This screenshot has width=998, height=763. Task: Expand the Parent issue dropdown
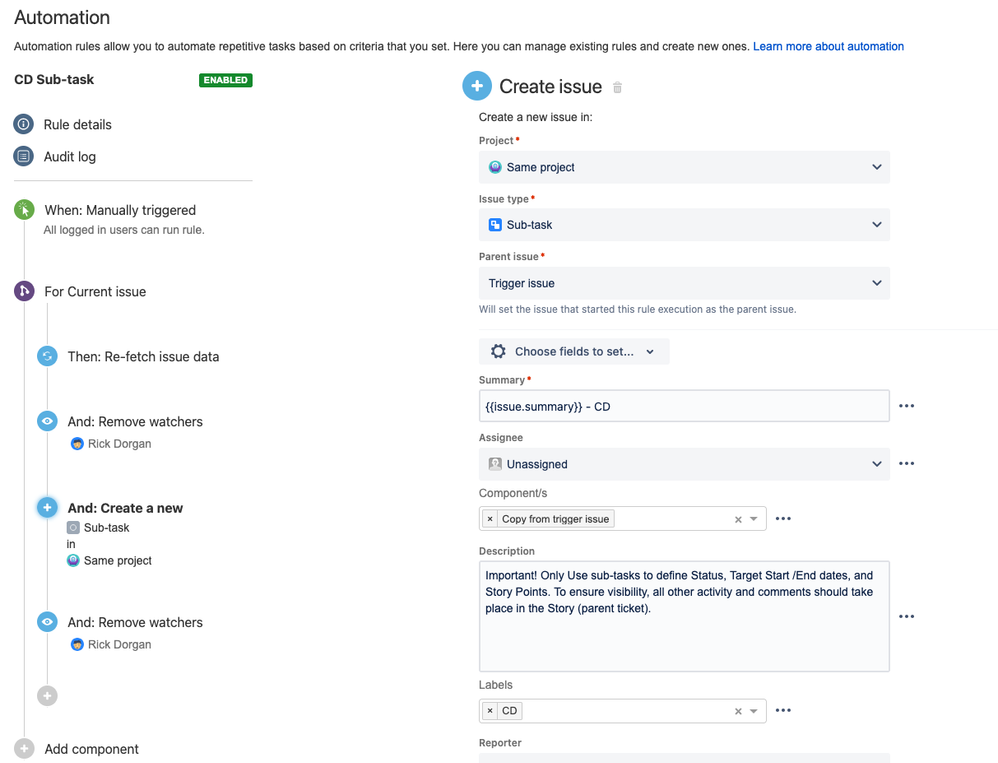pyautogui.click(x=684, y=283)
